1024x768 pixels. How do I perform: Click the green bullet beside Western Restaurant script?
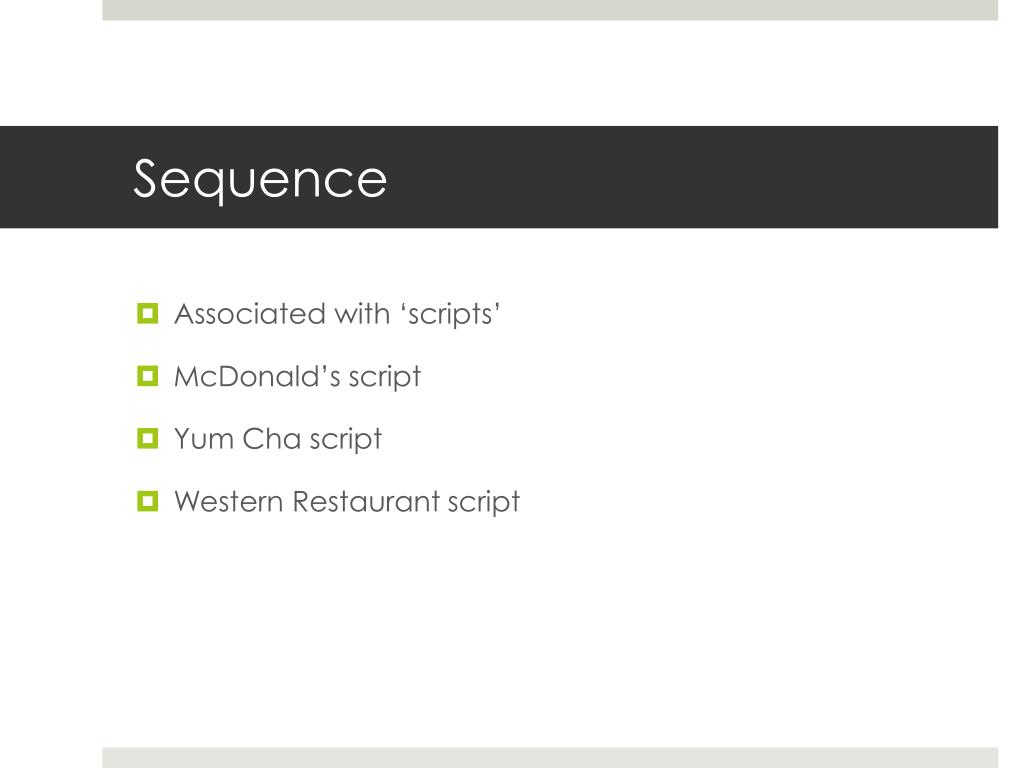point(148,501)
